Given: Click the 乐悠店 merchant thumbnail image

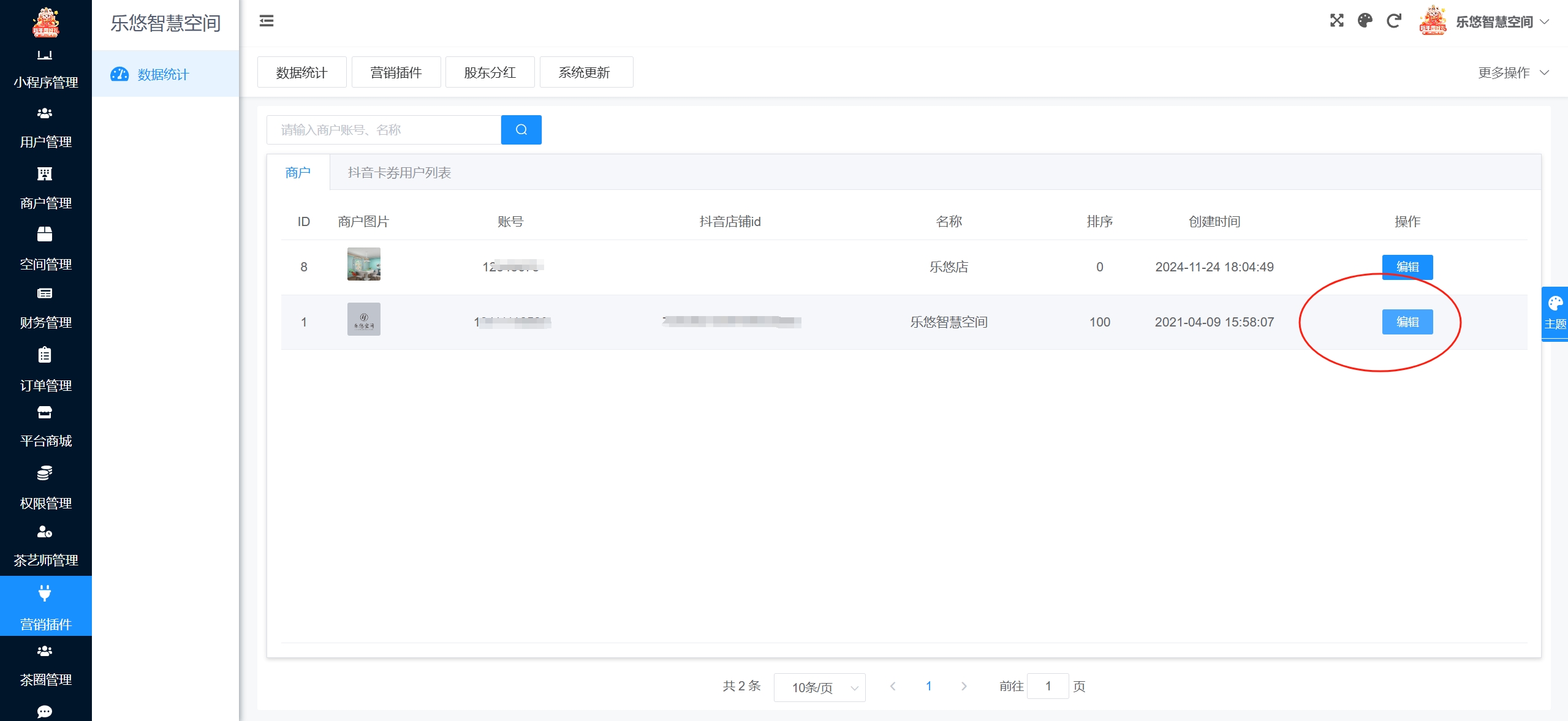Looking at the screenshot, I should pyautogui.click(x=363, y=264).
